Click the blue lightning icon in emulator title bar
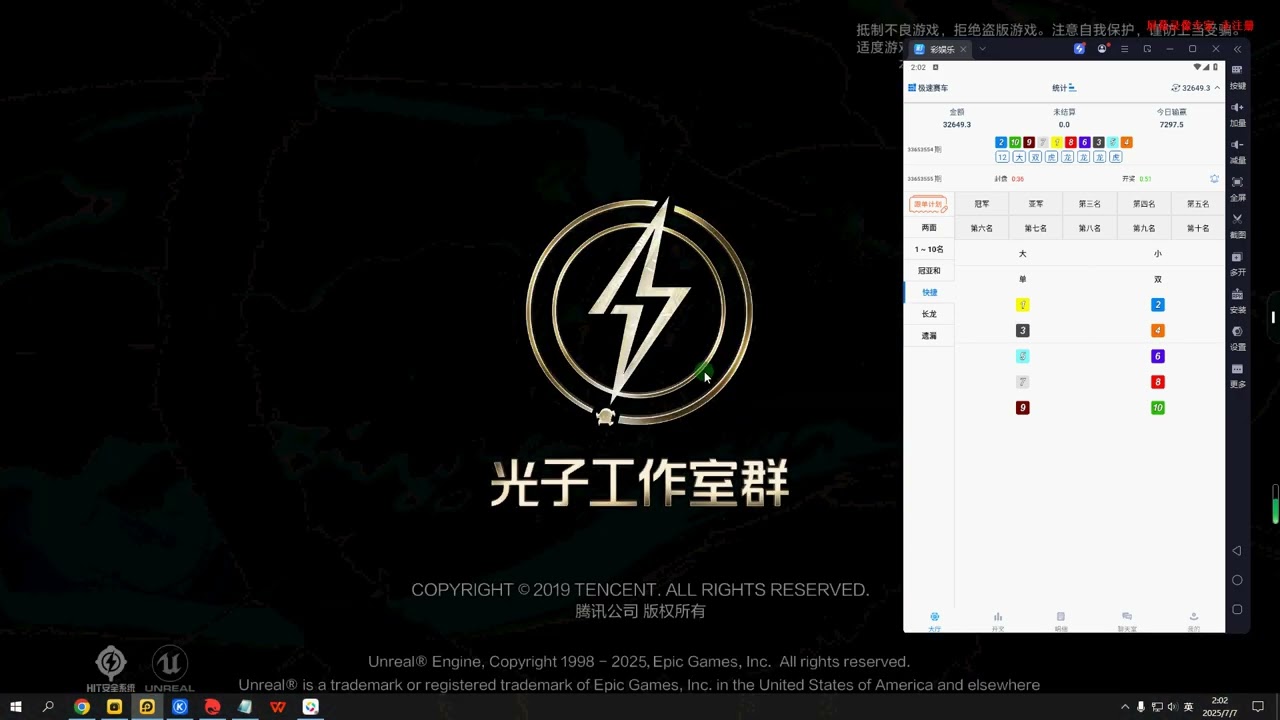This screenshot has height=720, width=1280. coord(1079,49)
